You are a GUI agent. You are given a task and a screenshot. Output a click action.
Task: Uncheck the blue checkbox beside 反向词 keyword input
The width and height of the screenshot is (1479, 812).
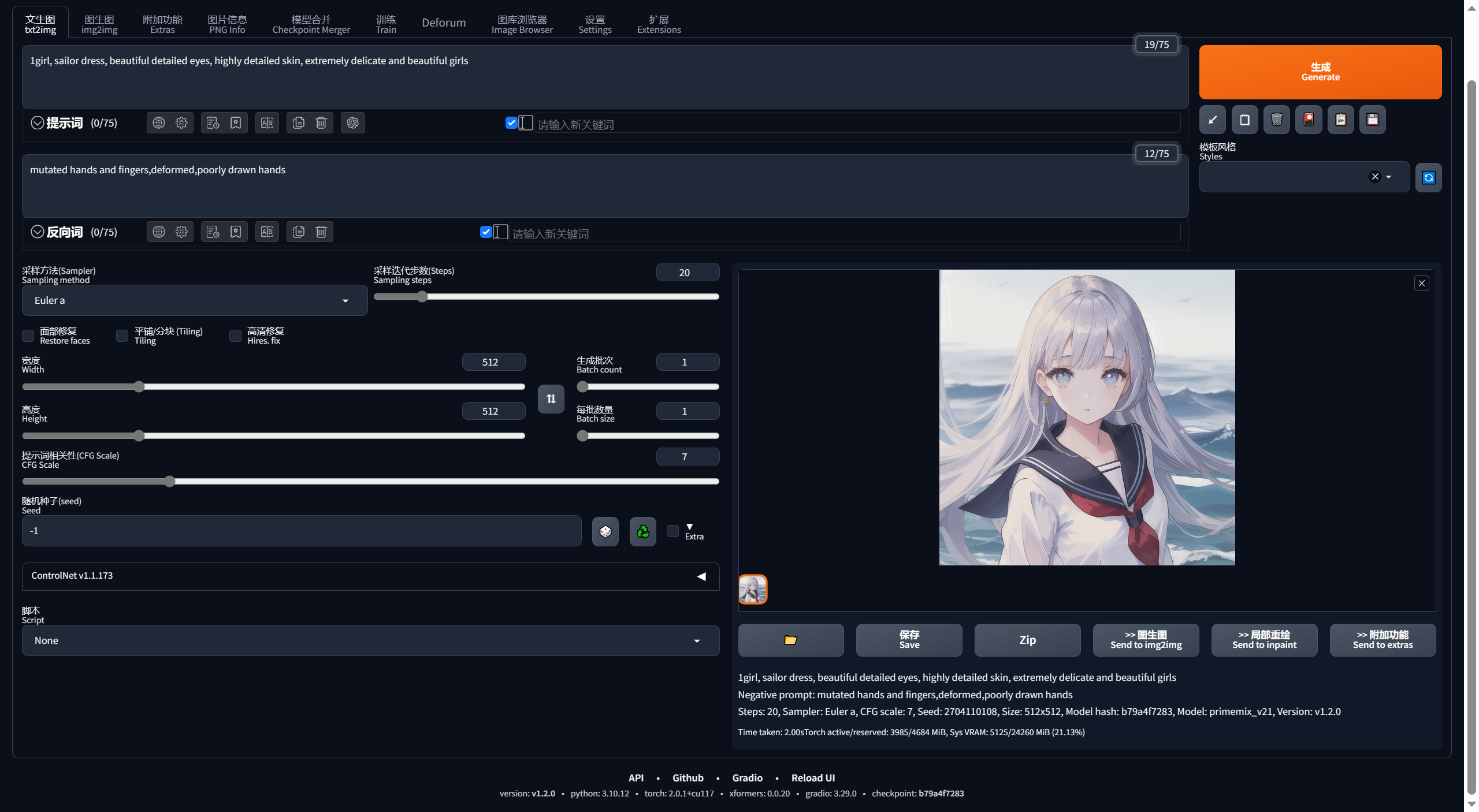(x=486, y=232)
